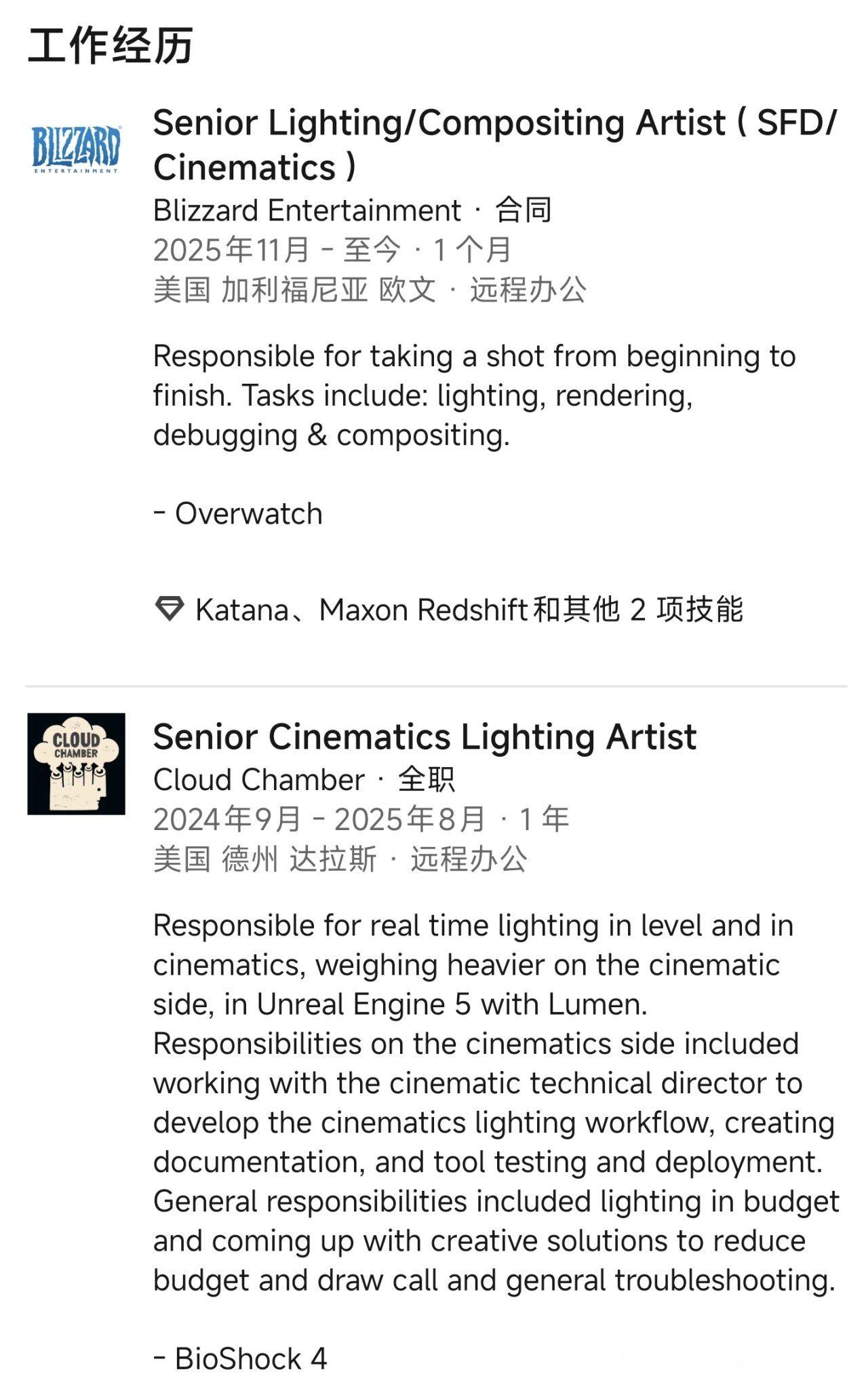Open the Senior Lighting/Compositing Artist position title
Image resolution: width=868 pixels, height=1391 pixels.
pyautogui.click(x=495, y=144)
